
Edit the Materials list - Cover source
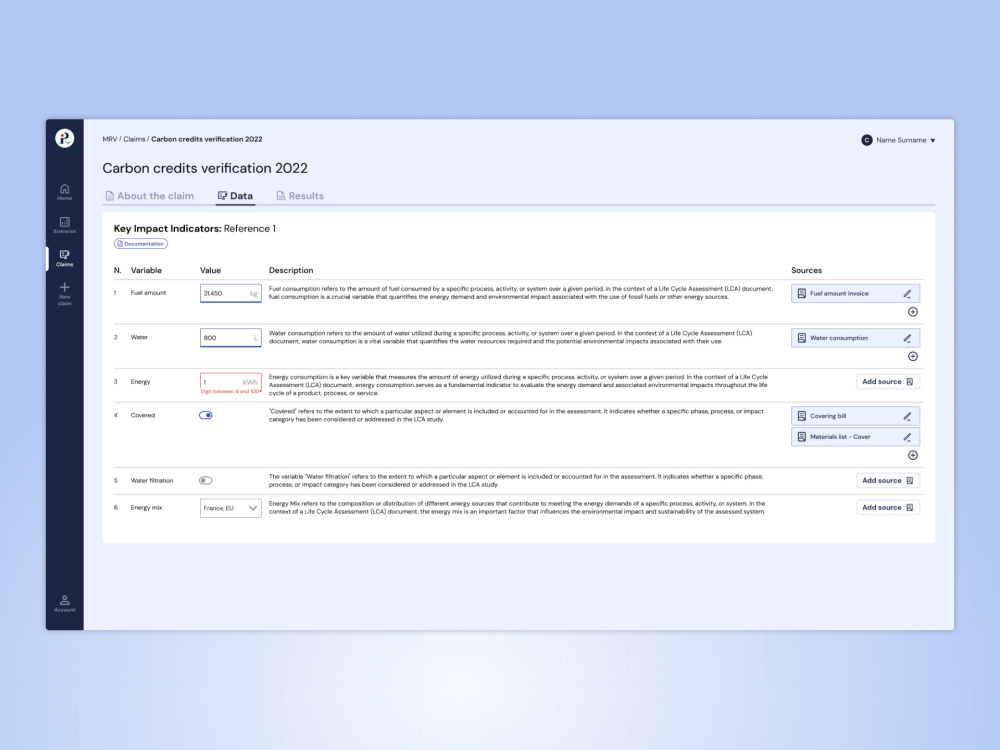907,438
